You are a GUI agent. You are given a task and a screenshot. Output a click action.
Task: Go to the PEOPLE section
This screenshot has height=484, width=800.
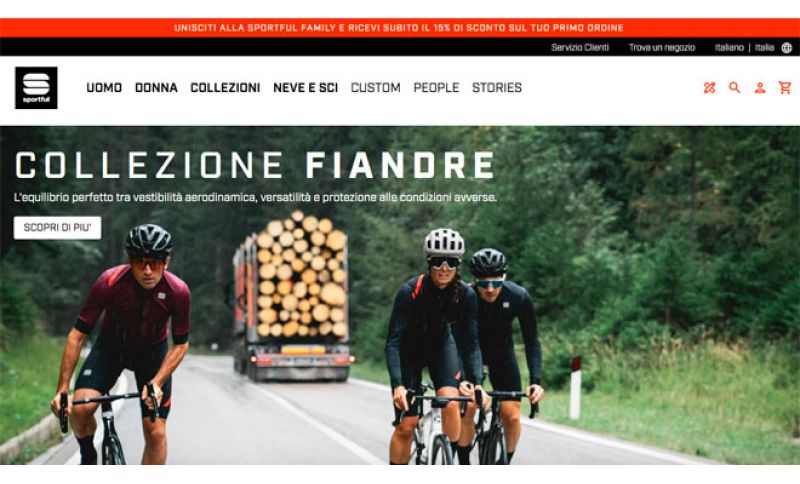(x=436, y=88)
